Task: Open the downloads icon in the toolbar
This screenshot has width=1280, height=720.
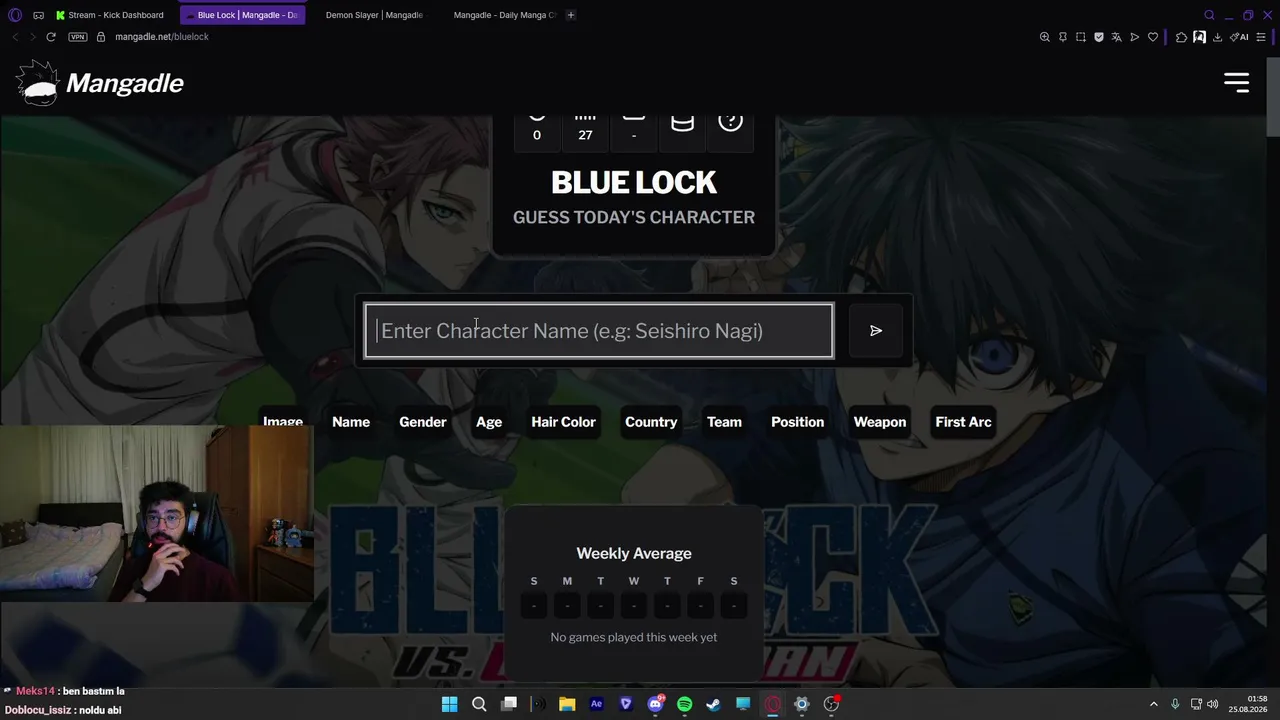Action: pos(1217,37)
